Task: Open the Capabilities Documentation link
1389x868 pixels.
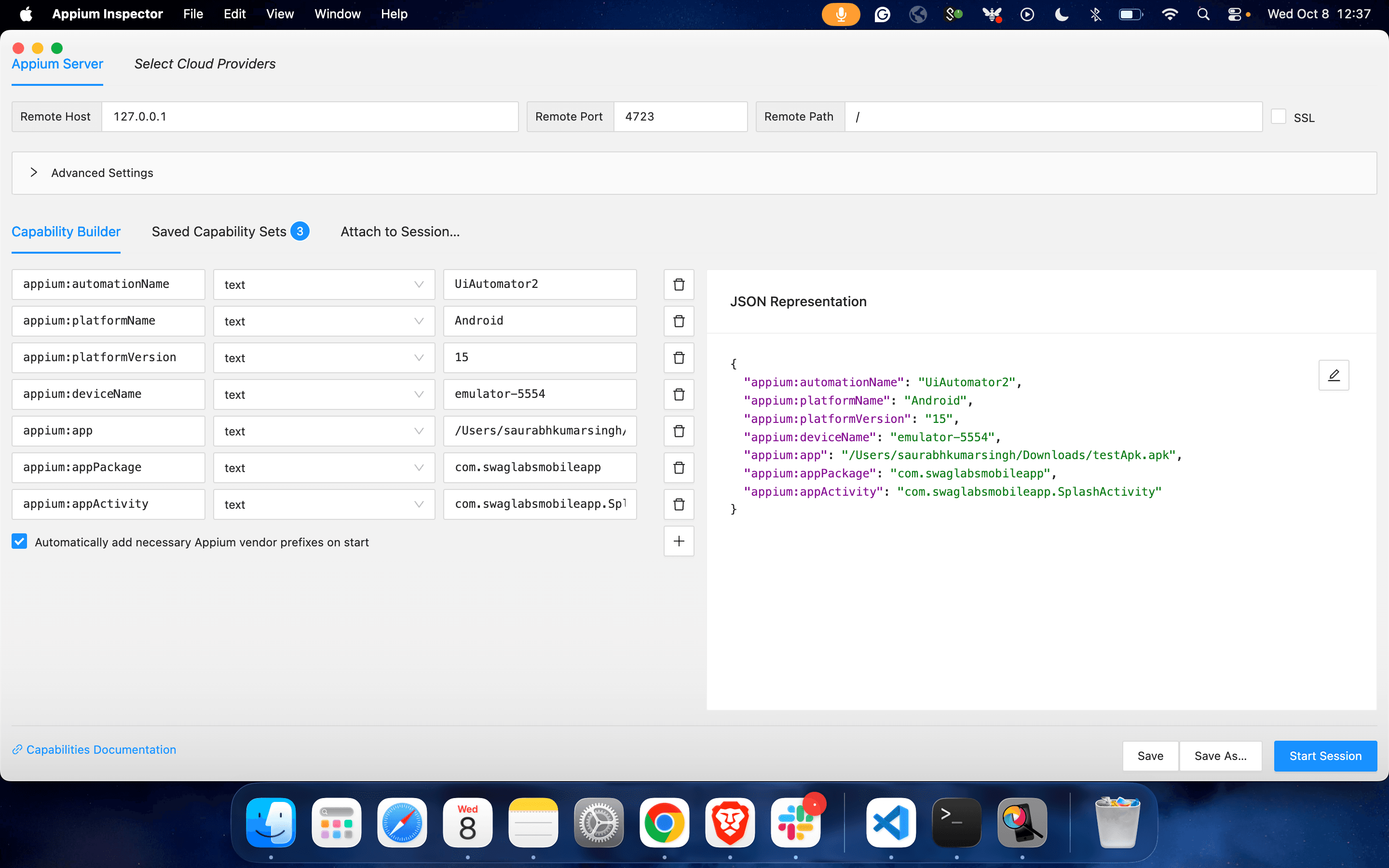Action: tap(100, 749)
